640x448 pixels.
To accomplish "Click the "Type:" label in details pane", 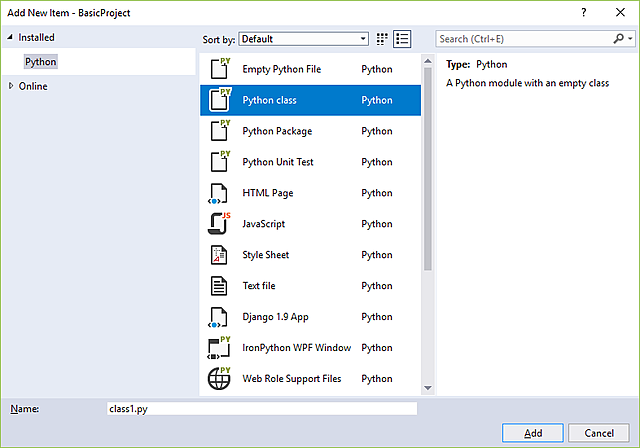I will 458,64.
